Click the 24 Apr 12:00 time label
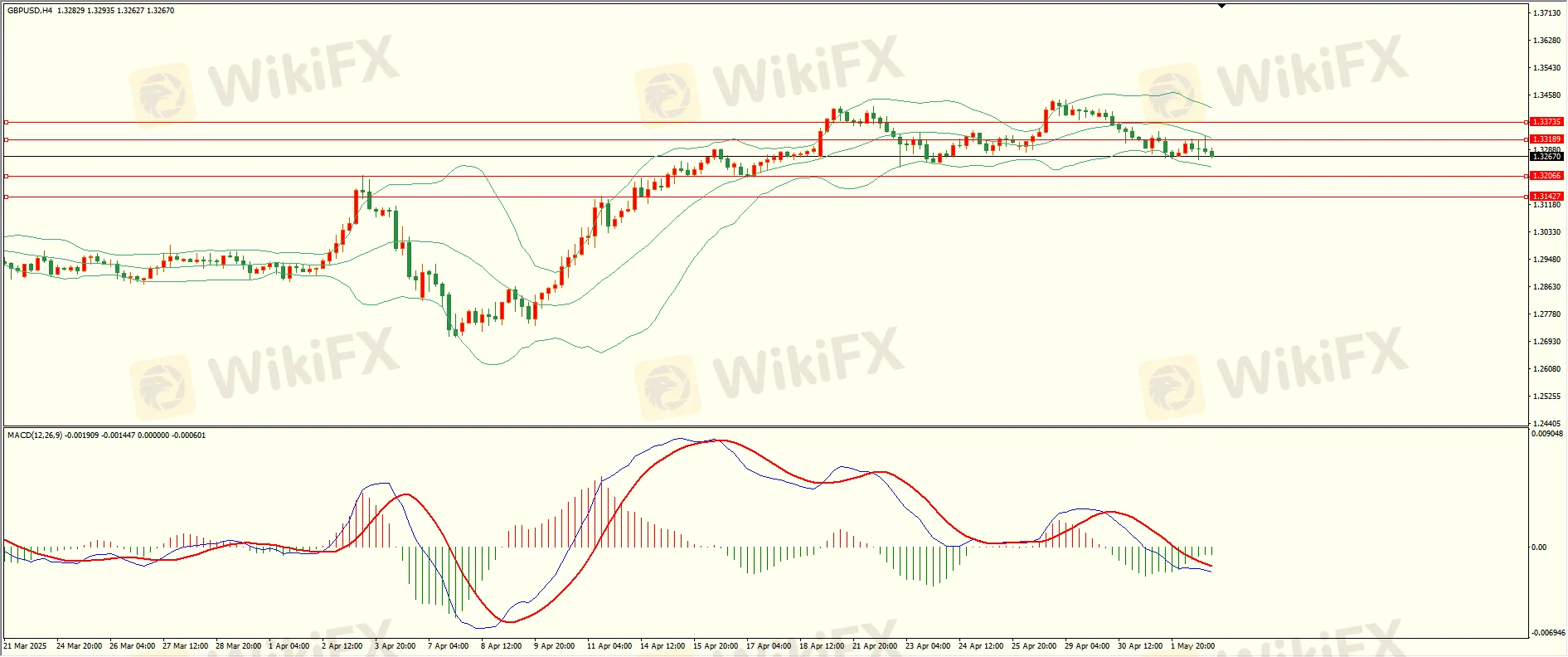This screenshot has height=657, width=1568. (x=981, y=646)
